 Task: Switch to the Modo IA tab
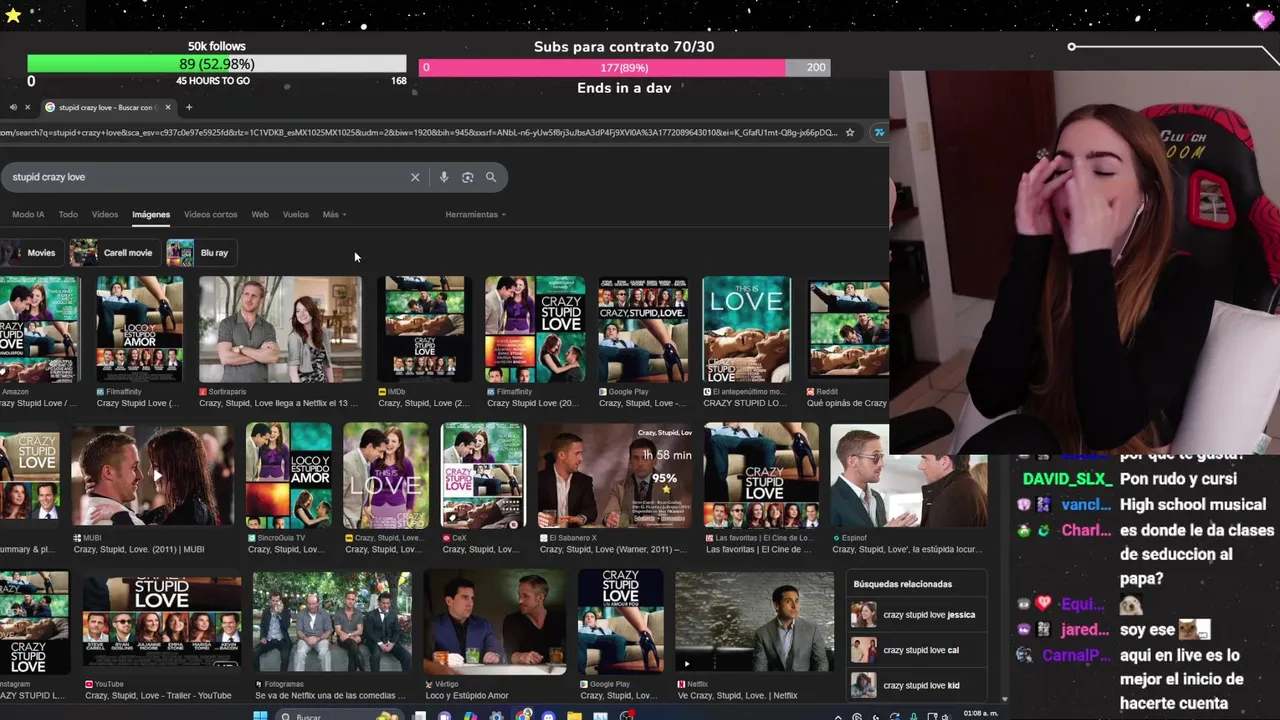pyautogui.click(x=28, y=214)
